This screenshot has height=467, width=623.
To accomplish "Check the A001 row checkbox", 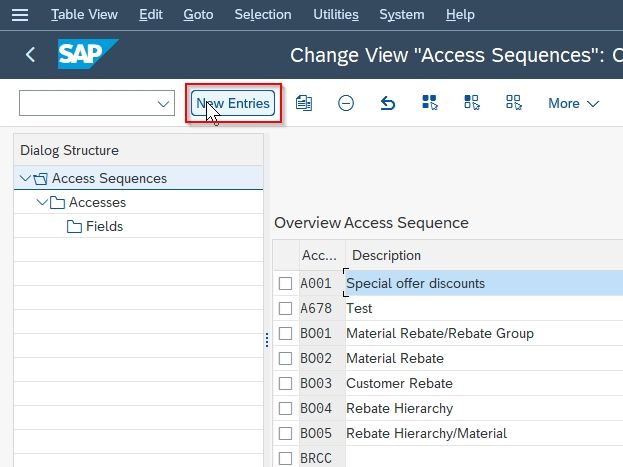I will coord(285,284).
